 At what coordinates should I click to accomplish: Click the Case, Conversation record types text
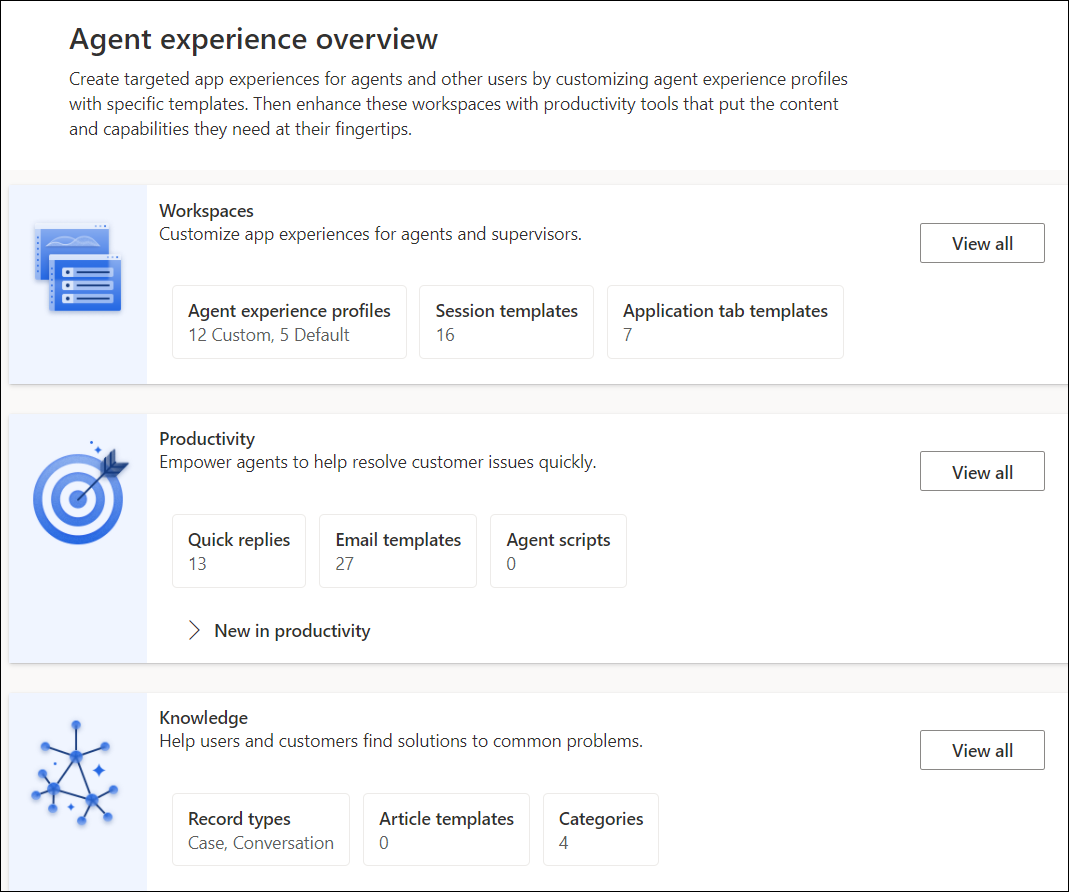[260, 843]
